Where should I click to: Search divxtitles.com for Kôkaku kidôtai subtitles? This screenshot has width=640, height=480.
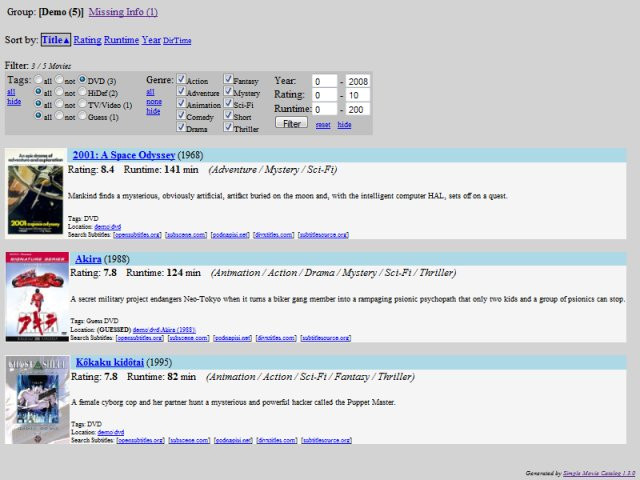click(277, 440)
